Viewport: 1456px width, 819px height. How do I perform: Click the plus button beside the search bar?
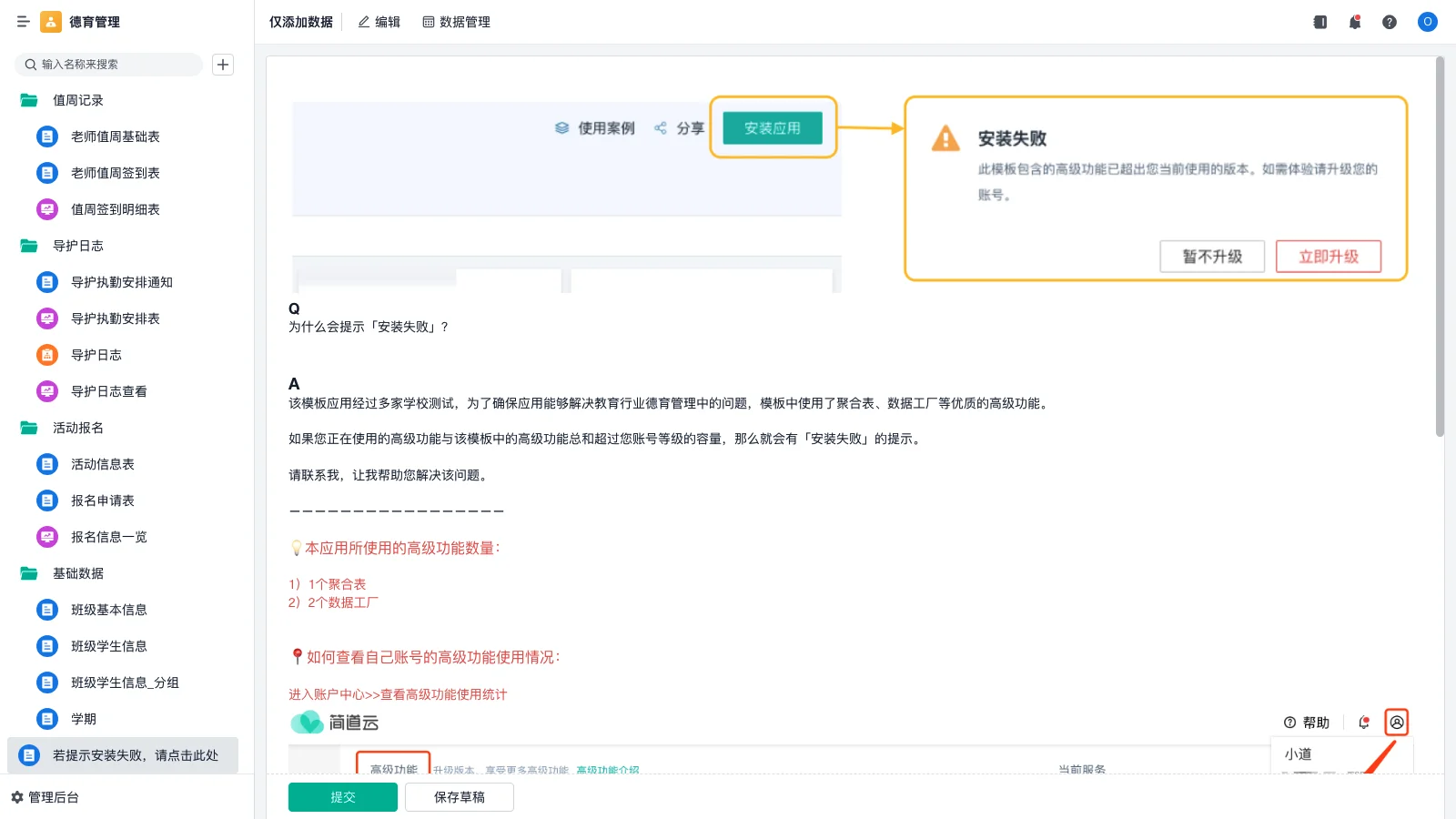[223, 65]
